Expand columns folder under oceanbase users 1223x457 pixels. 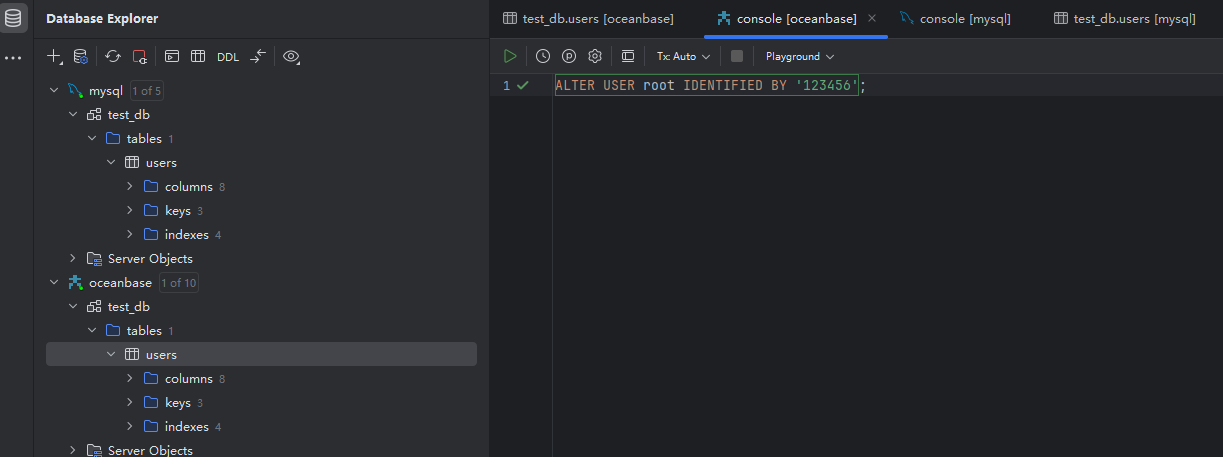[130, 379]
